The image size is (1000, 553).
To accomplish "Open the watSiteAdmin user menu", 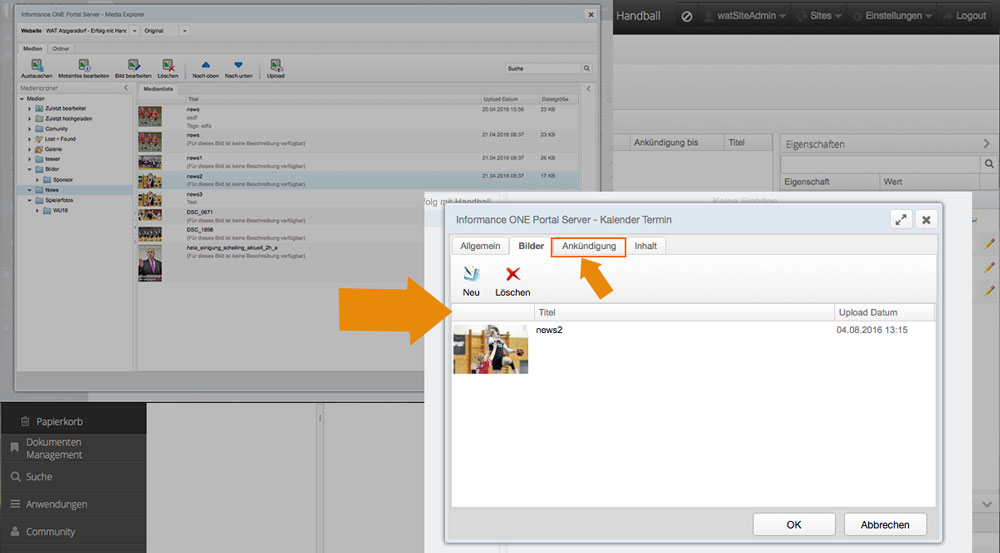I will (x=745, y=16).
